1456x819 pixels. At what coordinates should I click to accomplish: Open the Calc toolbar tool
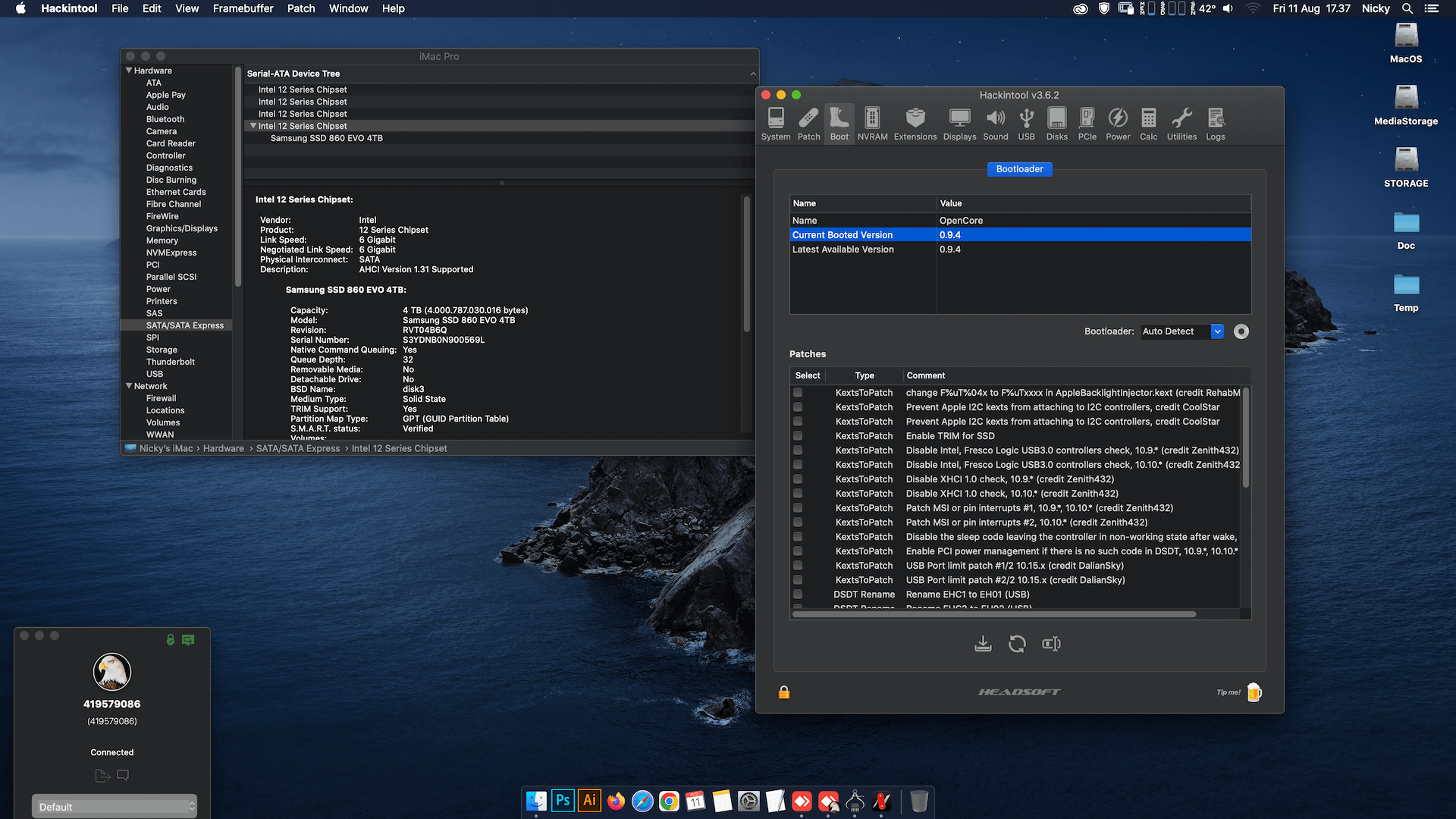tap(1148, 124)
